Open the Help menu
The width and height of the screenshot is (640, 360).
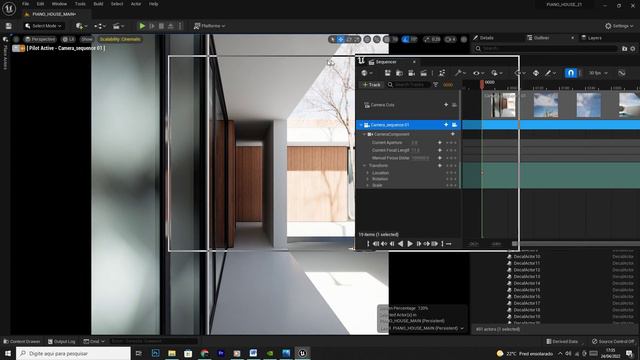[x=153, y=4]
